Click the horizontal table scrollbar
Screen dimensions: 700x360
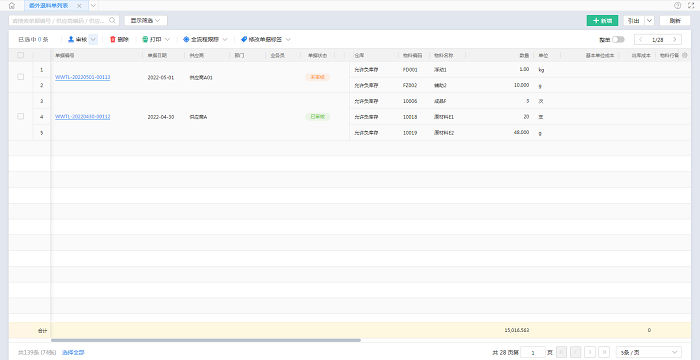(x=206, y=340)
